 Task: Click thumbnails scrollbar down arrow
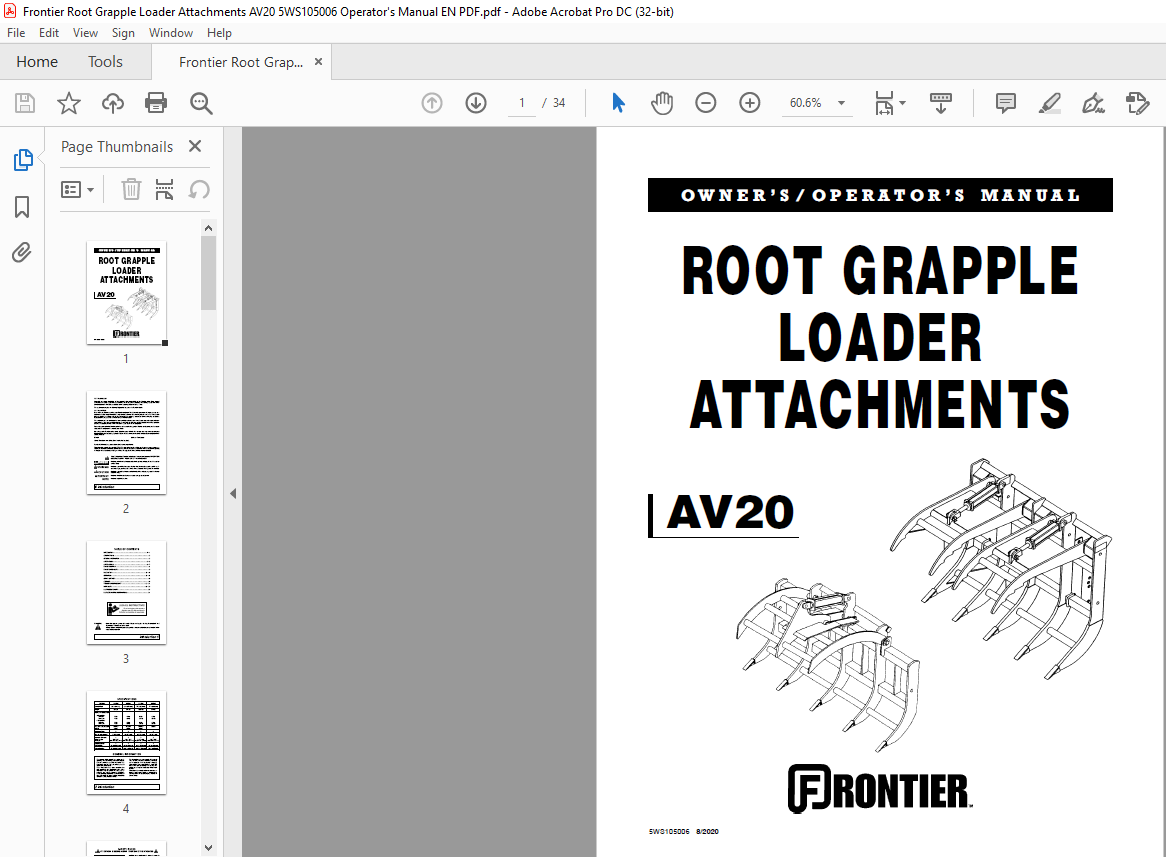click(208, 847)
